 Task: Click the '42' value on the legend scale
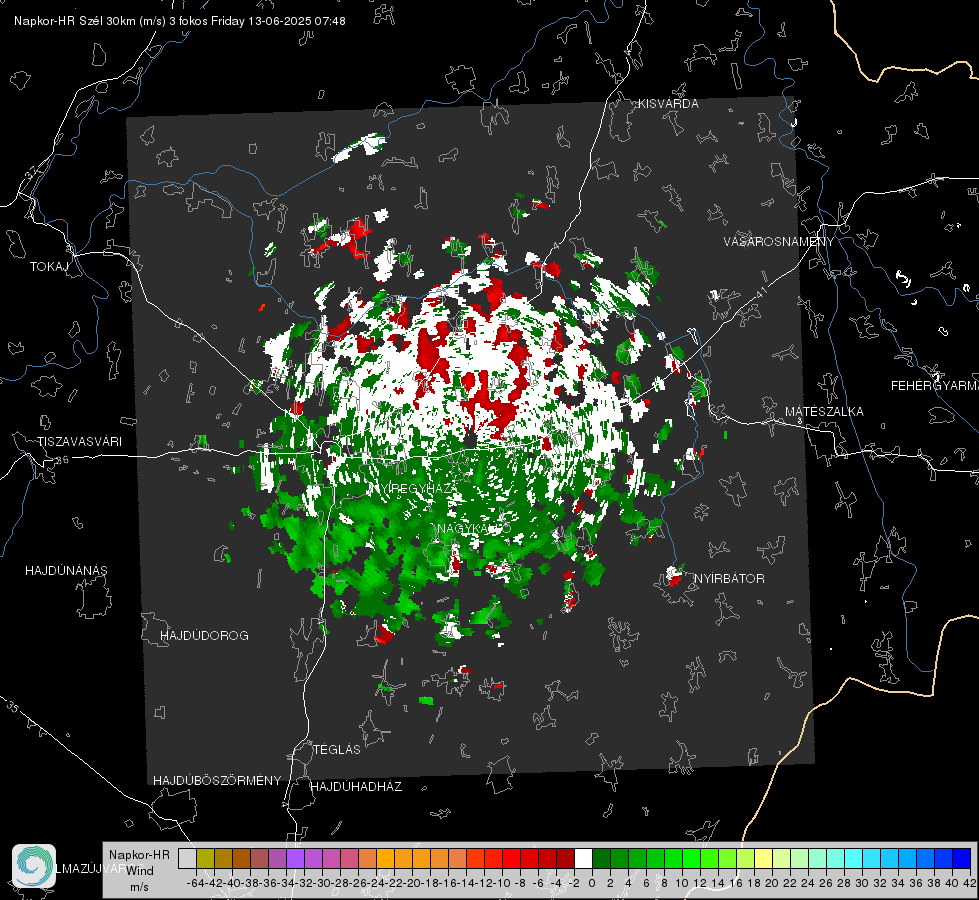pos(970,883)
